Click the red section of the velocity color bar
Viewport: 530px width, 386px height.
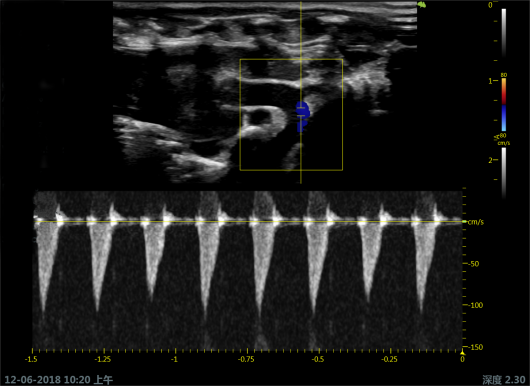504,92
